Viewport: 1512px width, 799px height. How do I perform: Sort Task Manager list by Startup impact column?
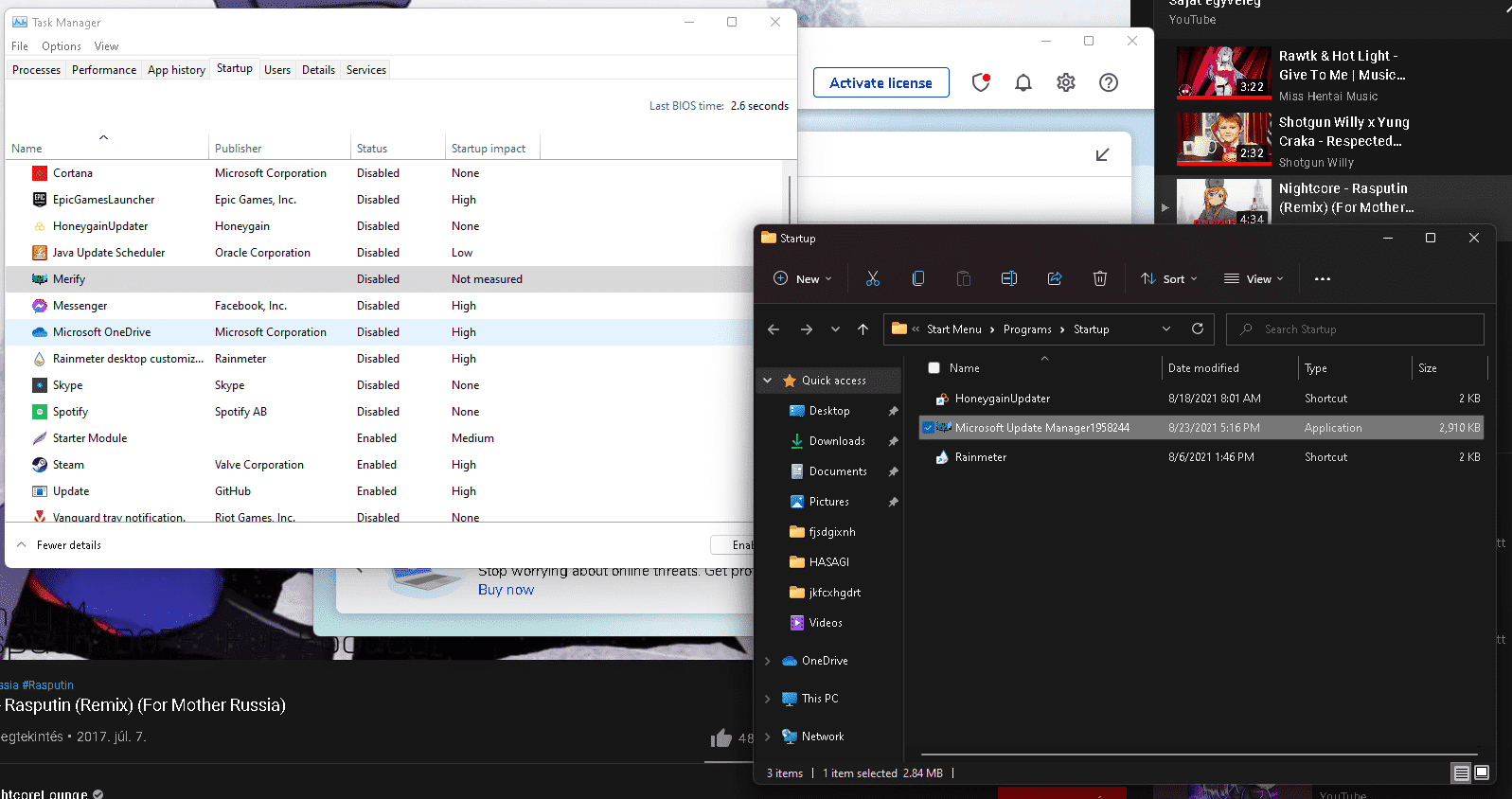[492, 149]
